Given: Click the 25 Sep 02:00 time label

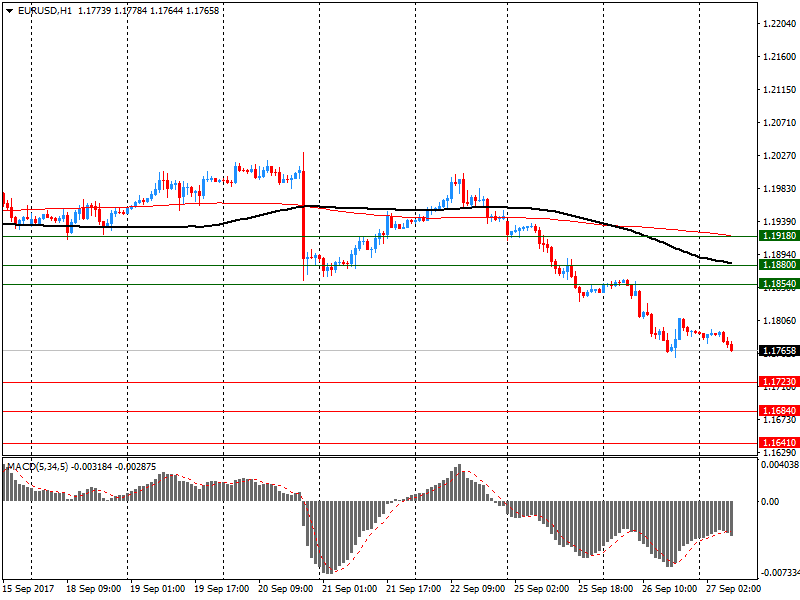Looking at the screenshot, I should coord(541,589).
